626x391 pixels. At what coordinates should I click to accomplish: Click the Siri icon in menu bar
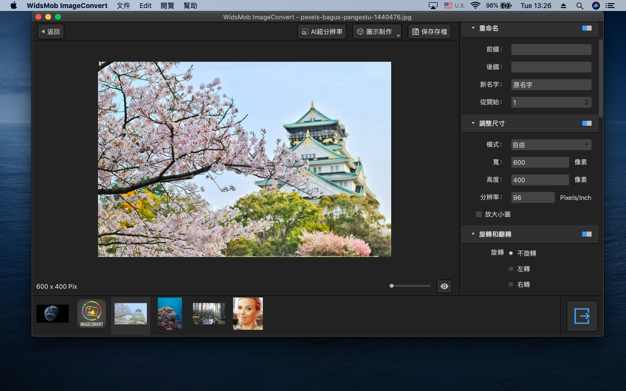tap(596, 6)
